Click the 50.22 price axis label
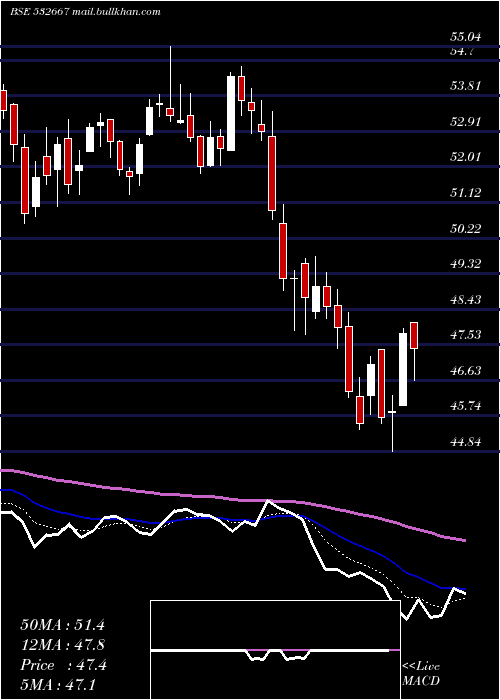The height and width of the screenshot is (700, 500). click(x=467, y=228)
